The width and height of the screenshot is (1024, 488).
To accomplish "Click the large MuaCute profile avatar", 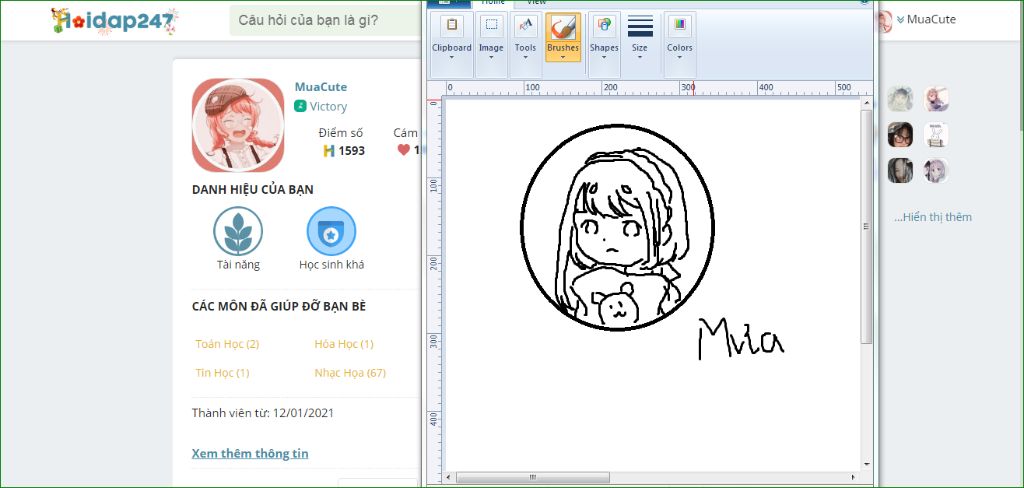I will [238, 125].
